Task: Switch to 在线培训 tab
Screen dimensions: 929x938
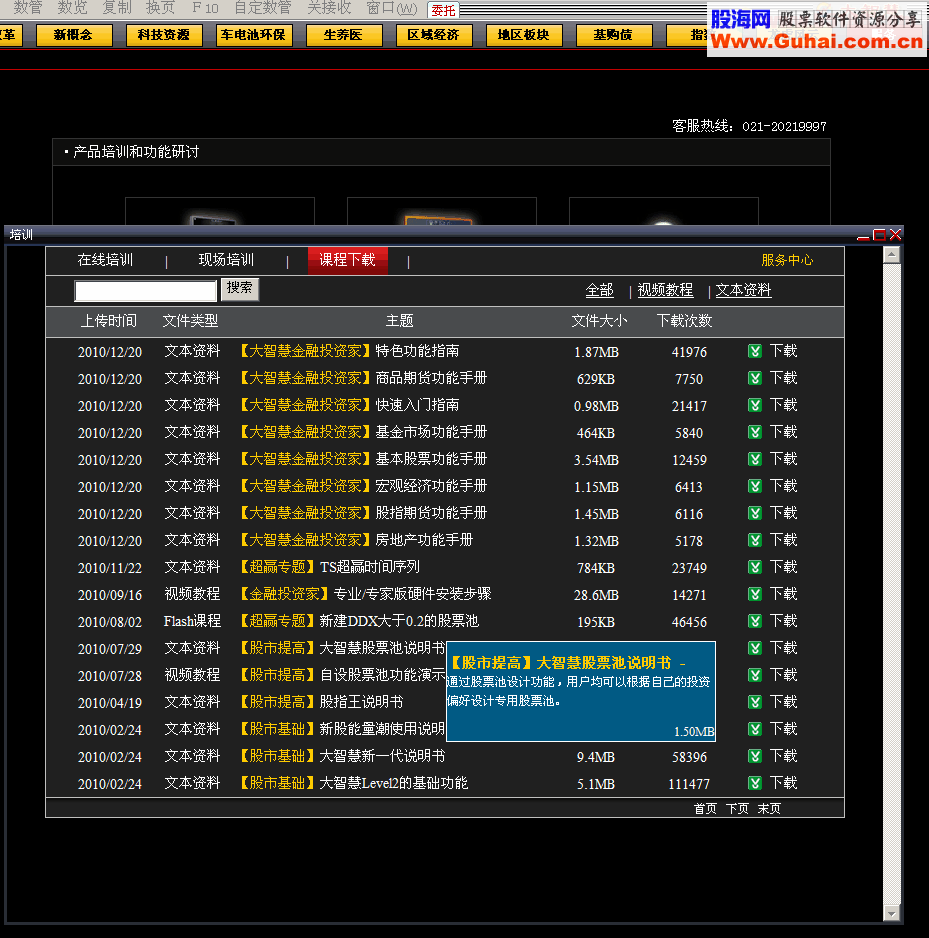Action: pos(105,260)
